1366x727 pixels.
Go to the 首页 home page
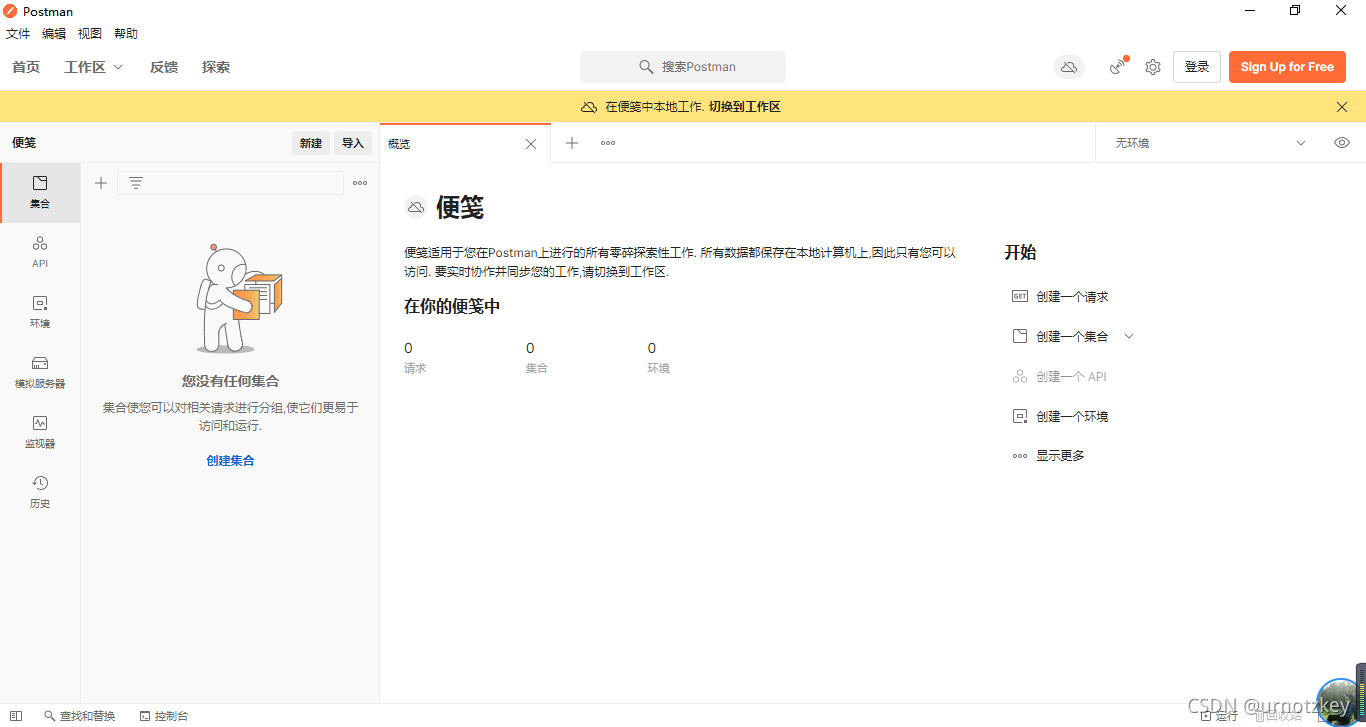(x=26, y=67)
